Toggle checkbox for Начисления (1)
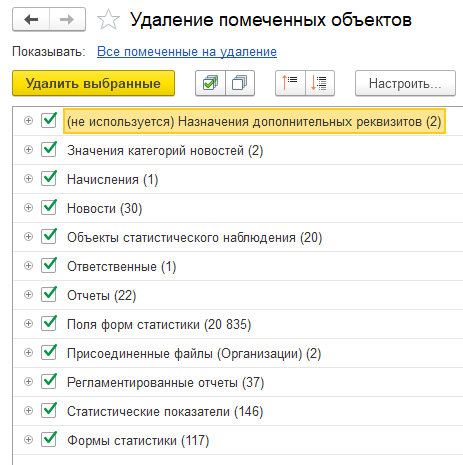 click(x=49, y=178)
